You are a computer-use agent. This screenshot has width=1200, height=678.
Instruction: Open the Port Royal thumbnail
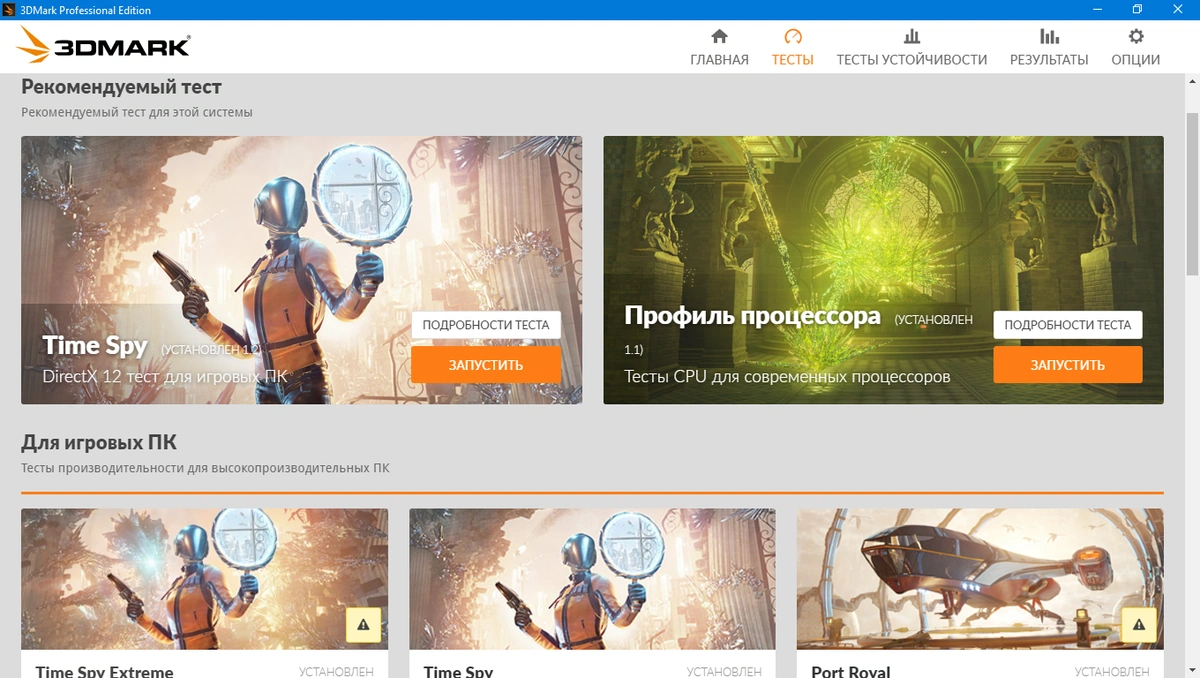point(980,580)
